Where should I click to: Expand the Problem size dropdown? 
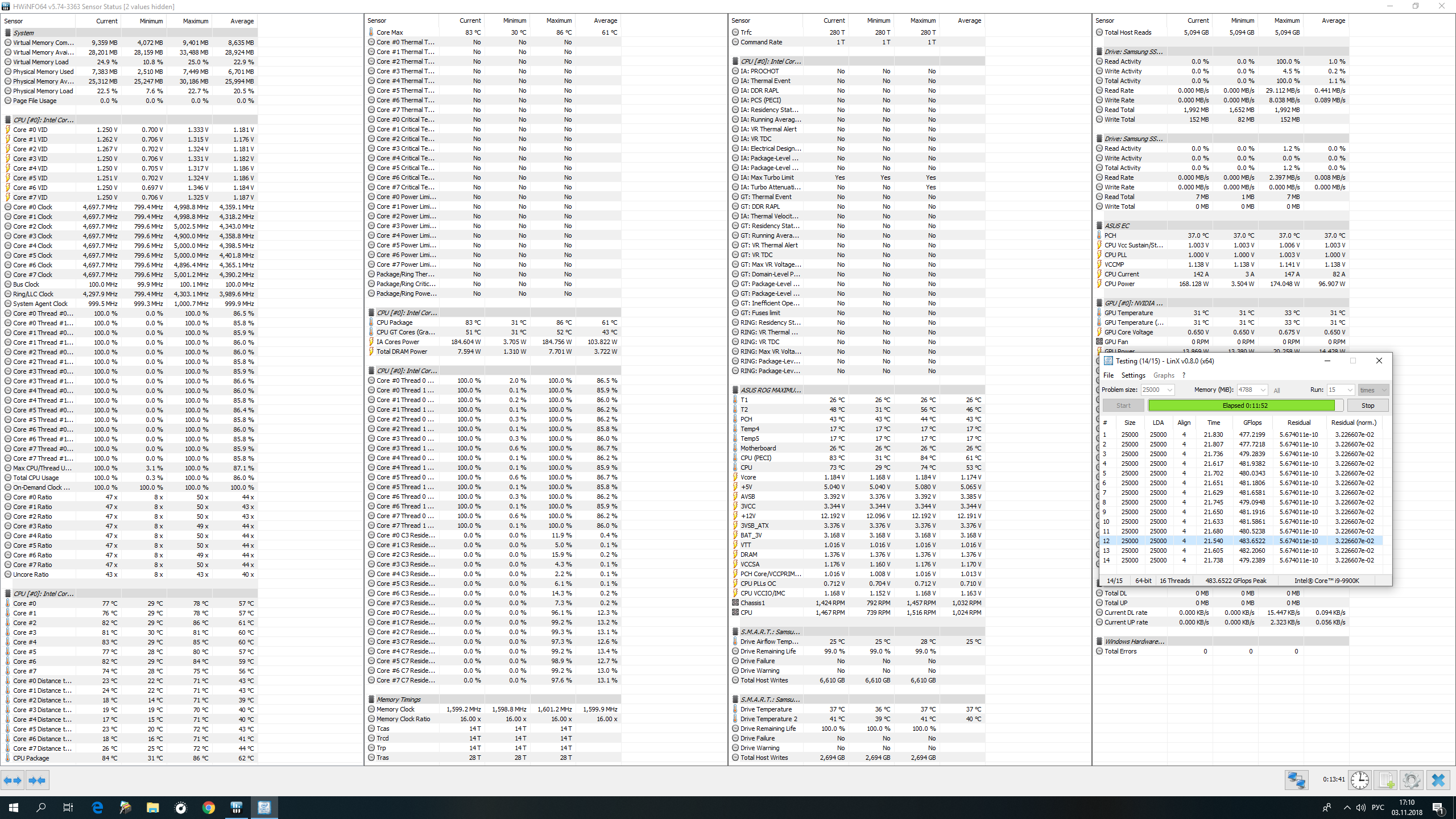click(1169, 390)
